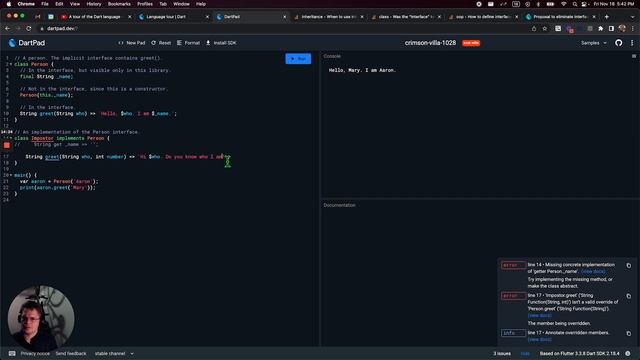The image size is (640, 360).
Task: Switch to 'oop - How to define interface' tab
Action: (483, 17)
